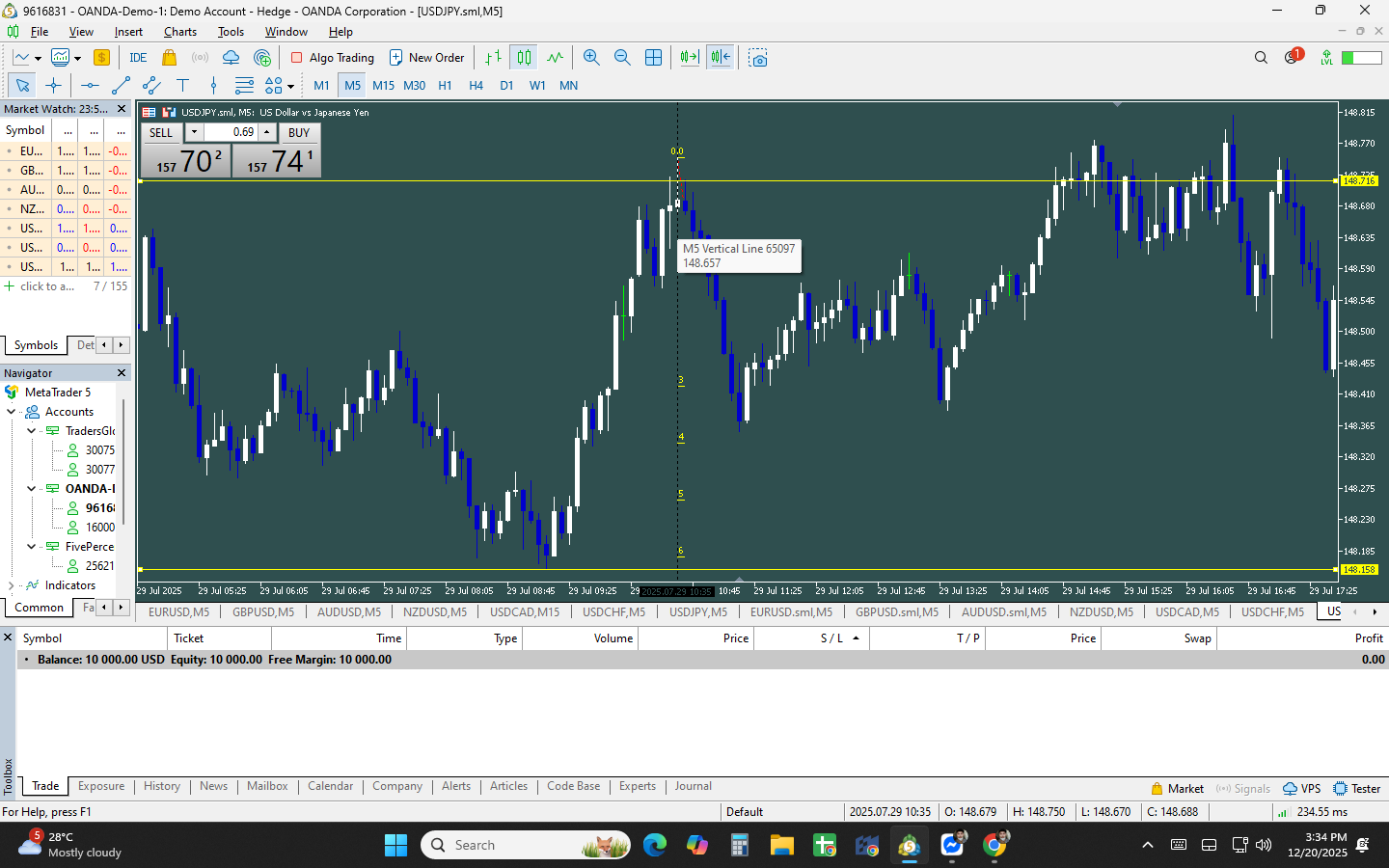Open the USDJPY,M5 chart tab
This screenshot has width=1389, height=868.
(x=698, y=611)
